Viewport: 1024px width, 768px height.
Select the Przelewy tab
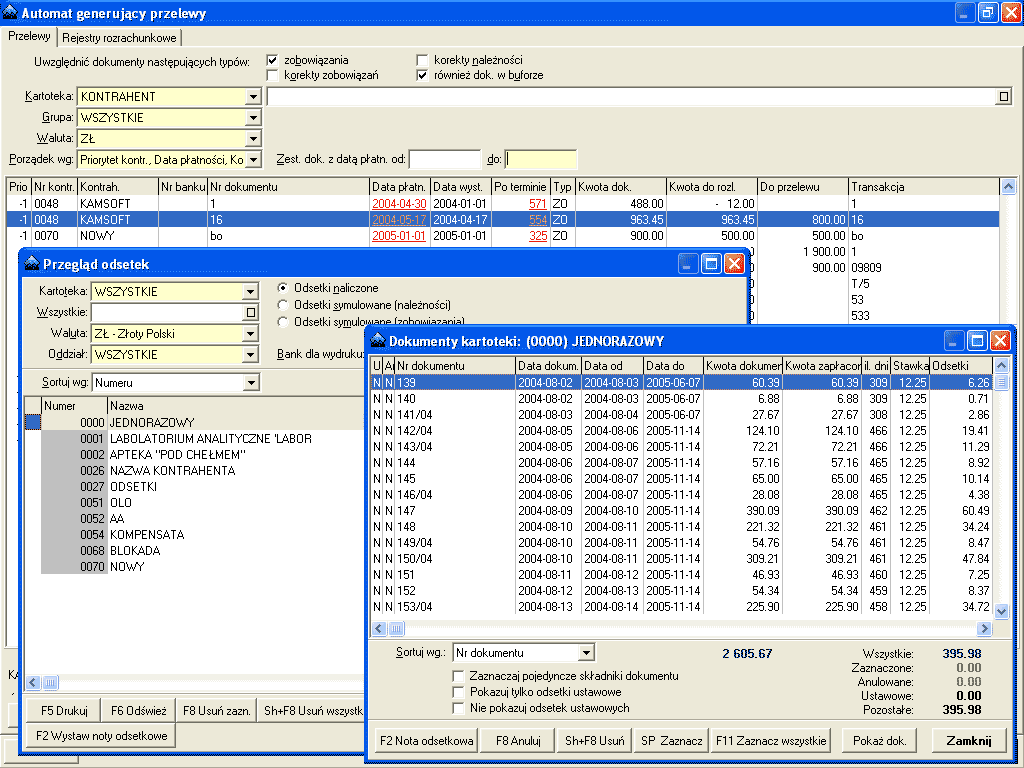(29, 36)
